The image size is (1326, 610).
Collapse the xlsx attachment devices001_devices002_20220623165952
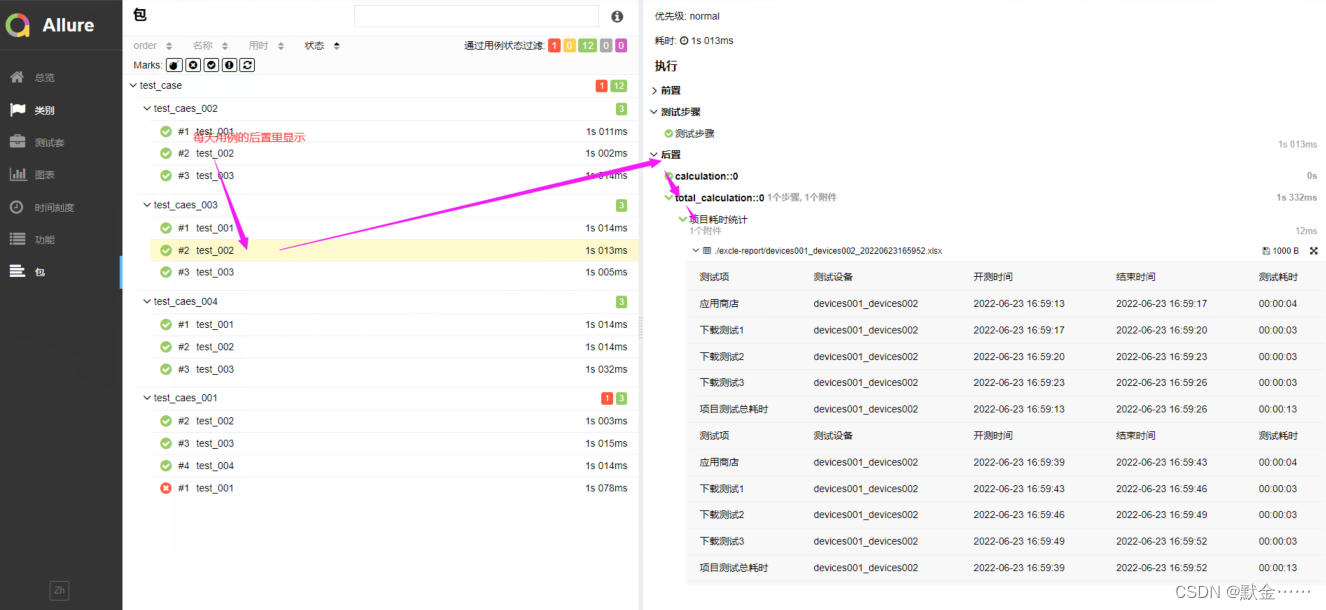click(696, 251)
